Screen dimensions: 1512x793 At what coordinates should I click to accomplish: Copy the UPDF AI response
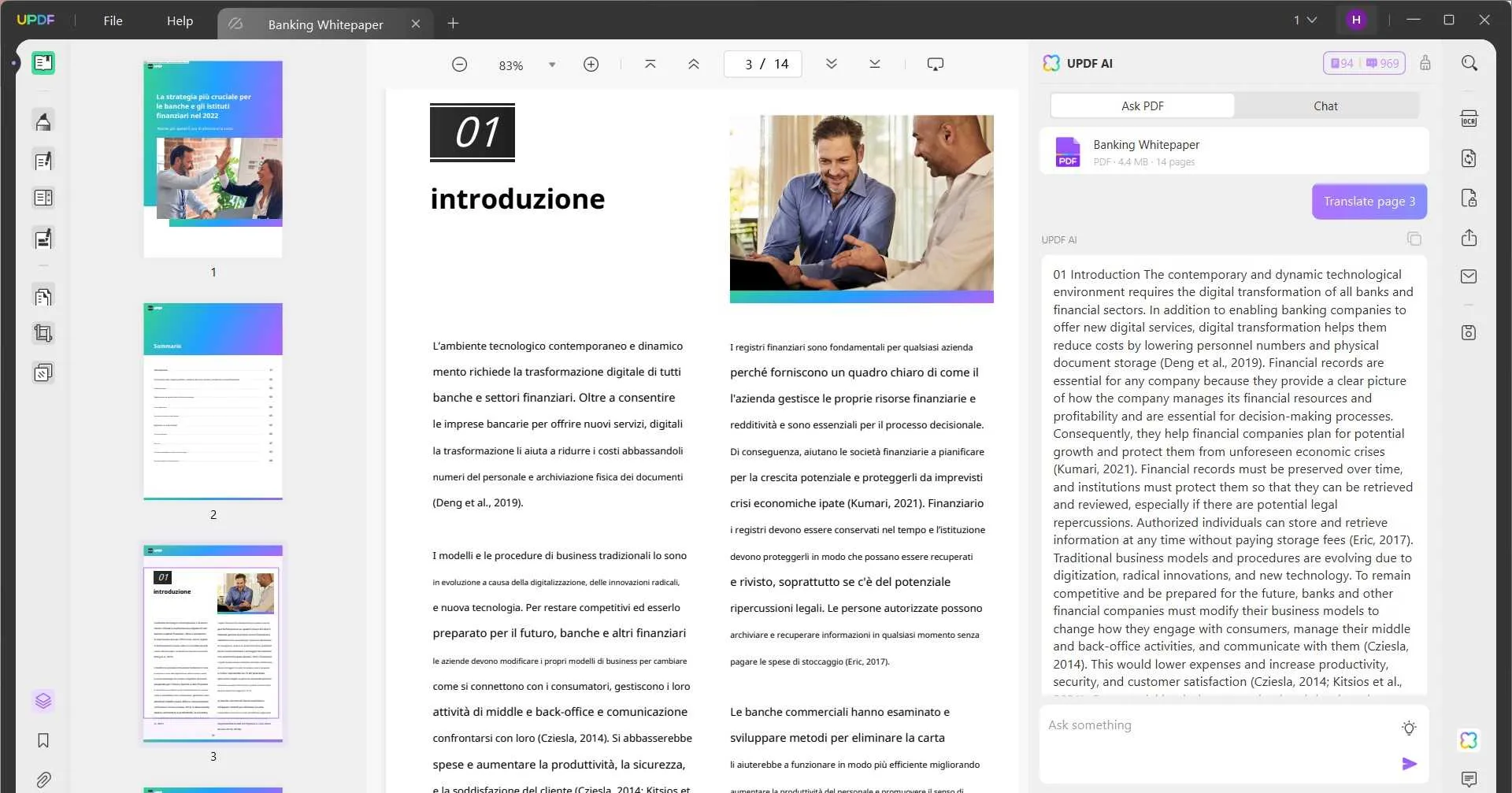coord(1414,239)
